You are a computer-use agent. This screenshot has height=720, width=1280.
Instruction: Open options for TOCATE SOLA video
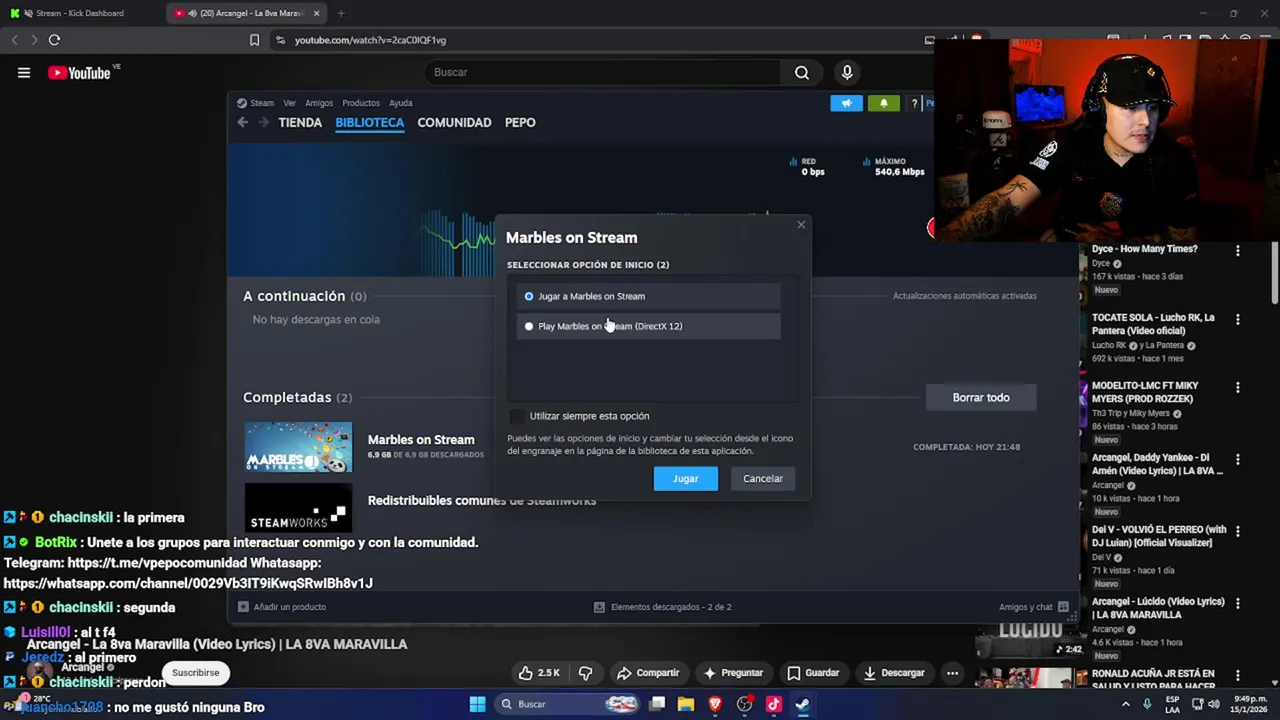(x=1238, y=320)
